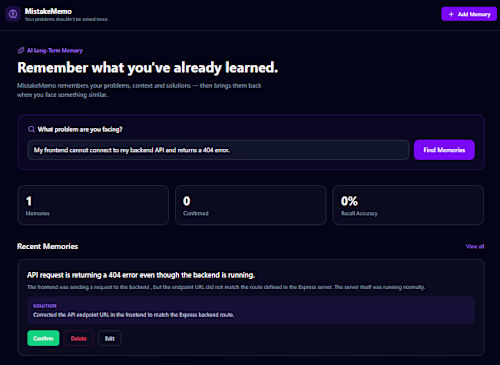Click the 'Recent Memories' section heading
This screenshot has height=365, width=500.
(47, 246)
